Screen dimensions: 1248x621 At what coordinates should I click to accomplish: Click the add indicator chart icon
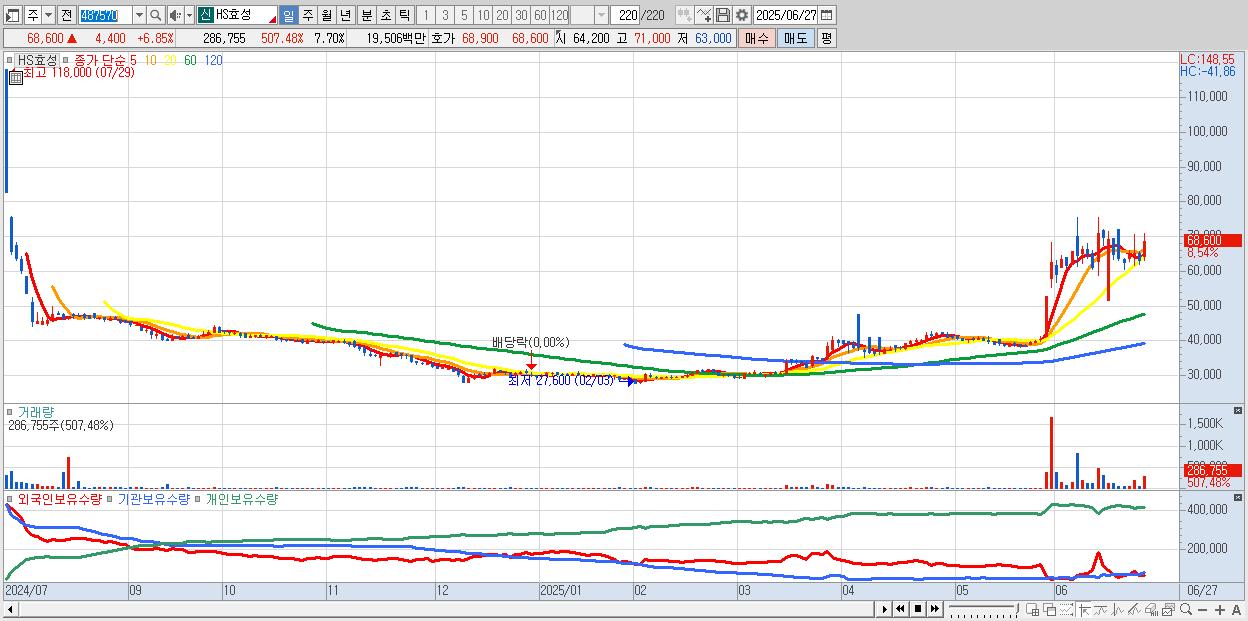tap(684, 15)
